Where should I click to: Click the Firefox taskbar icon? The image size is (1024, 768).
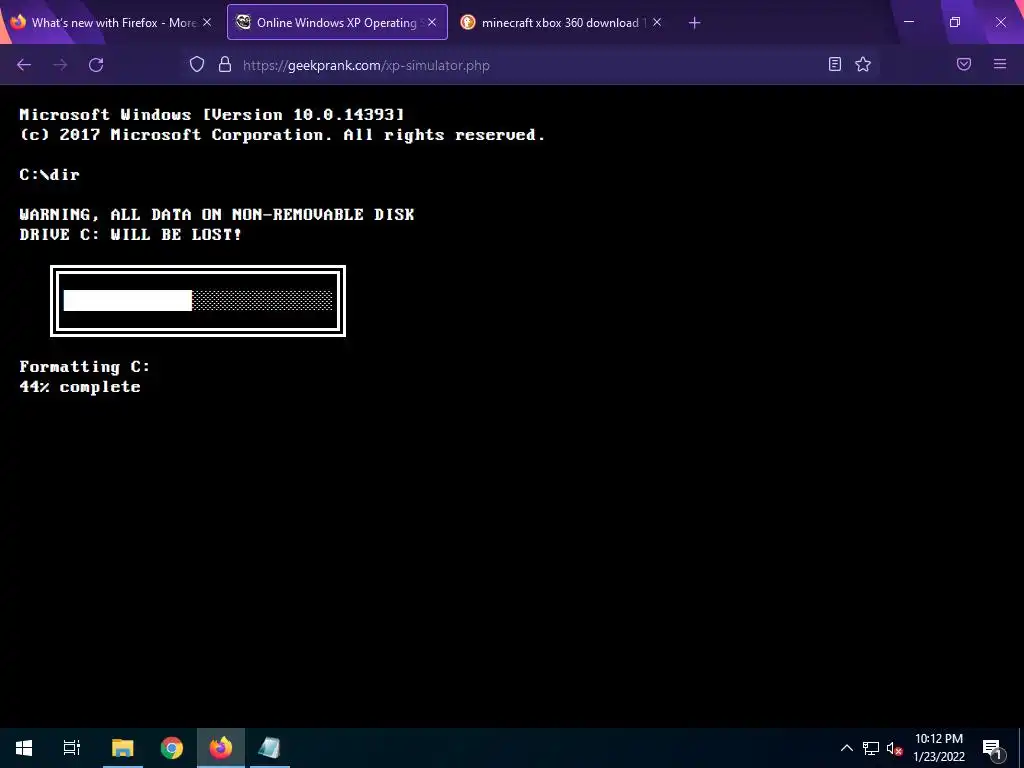(221, 748)
